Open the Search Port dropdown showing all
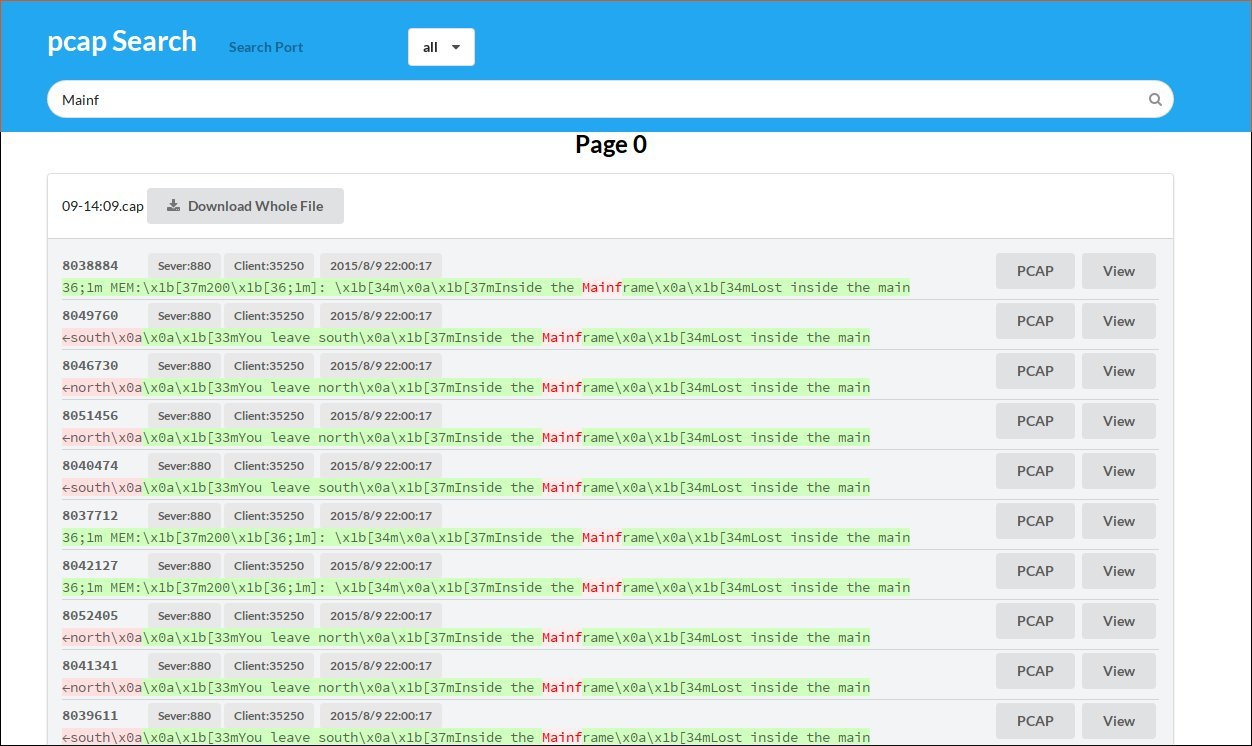 point(441,47)
